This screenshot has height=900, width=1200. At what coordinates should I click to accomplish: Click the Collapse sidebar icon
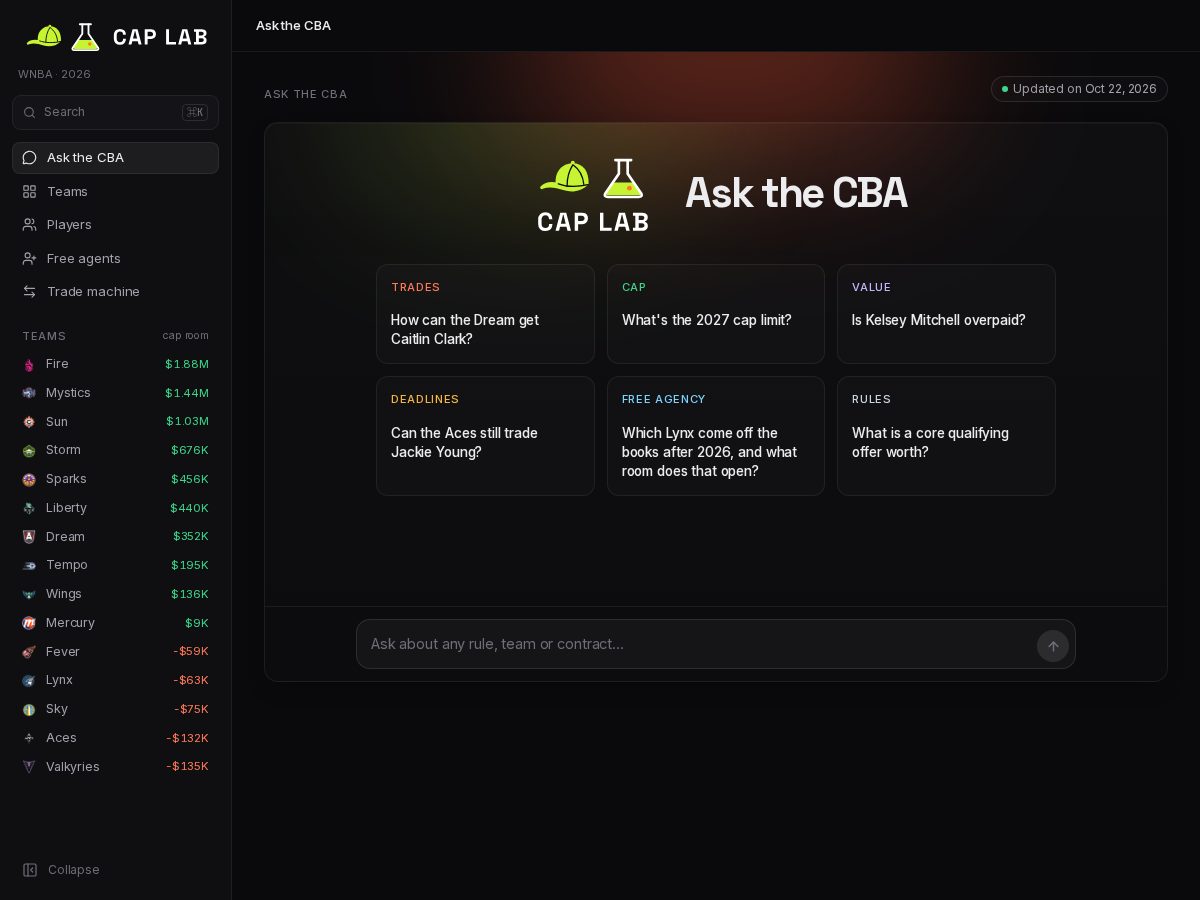pos(30,870)
